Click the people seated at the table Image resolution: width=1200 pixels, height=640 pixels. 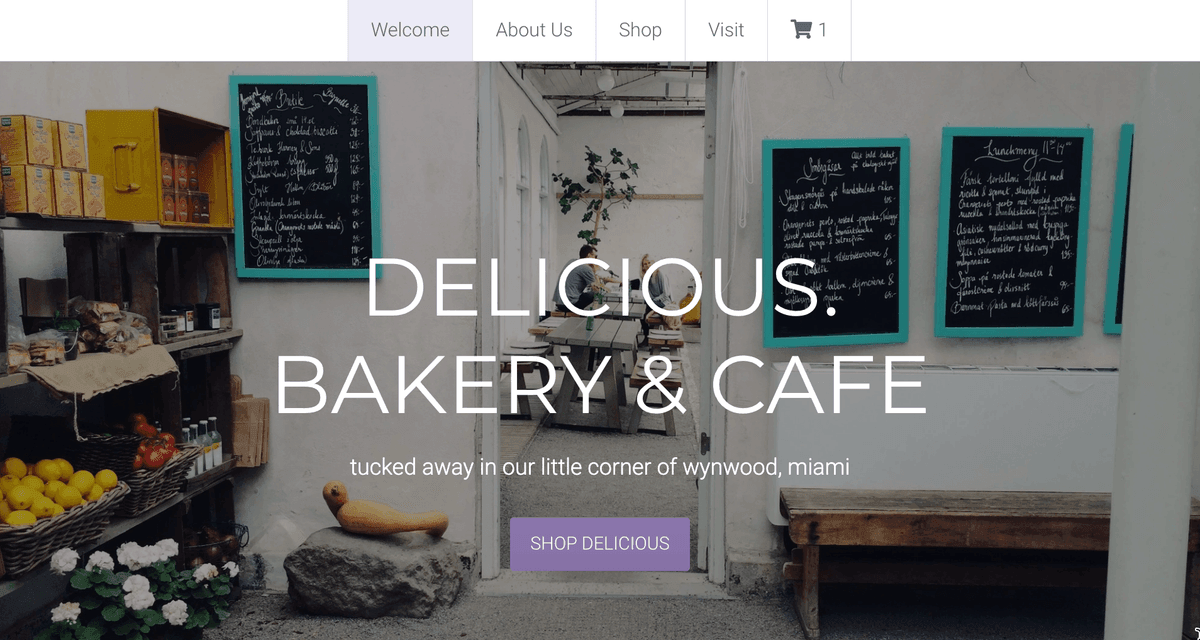[x=618, y=282]
